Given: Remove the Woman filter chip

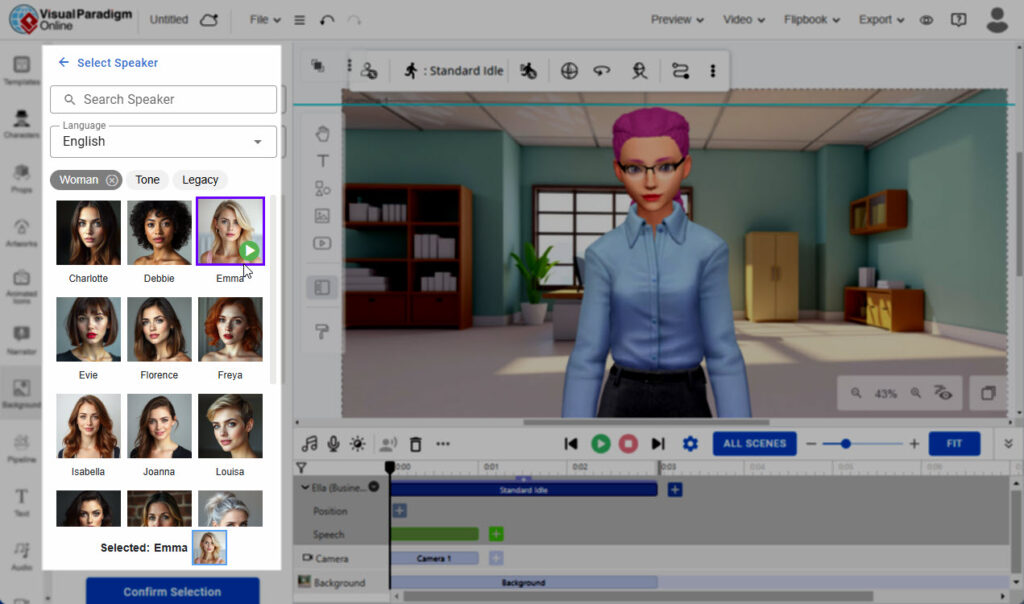Looking at the screenshot, I should pos(110,180).
